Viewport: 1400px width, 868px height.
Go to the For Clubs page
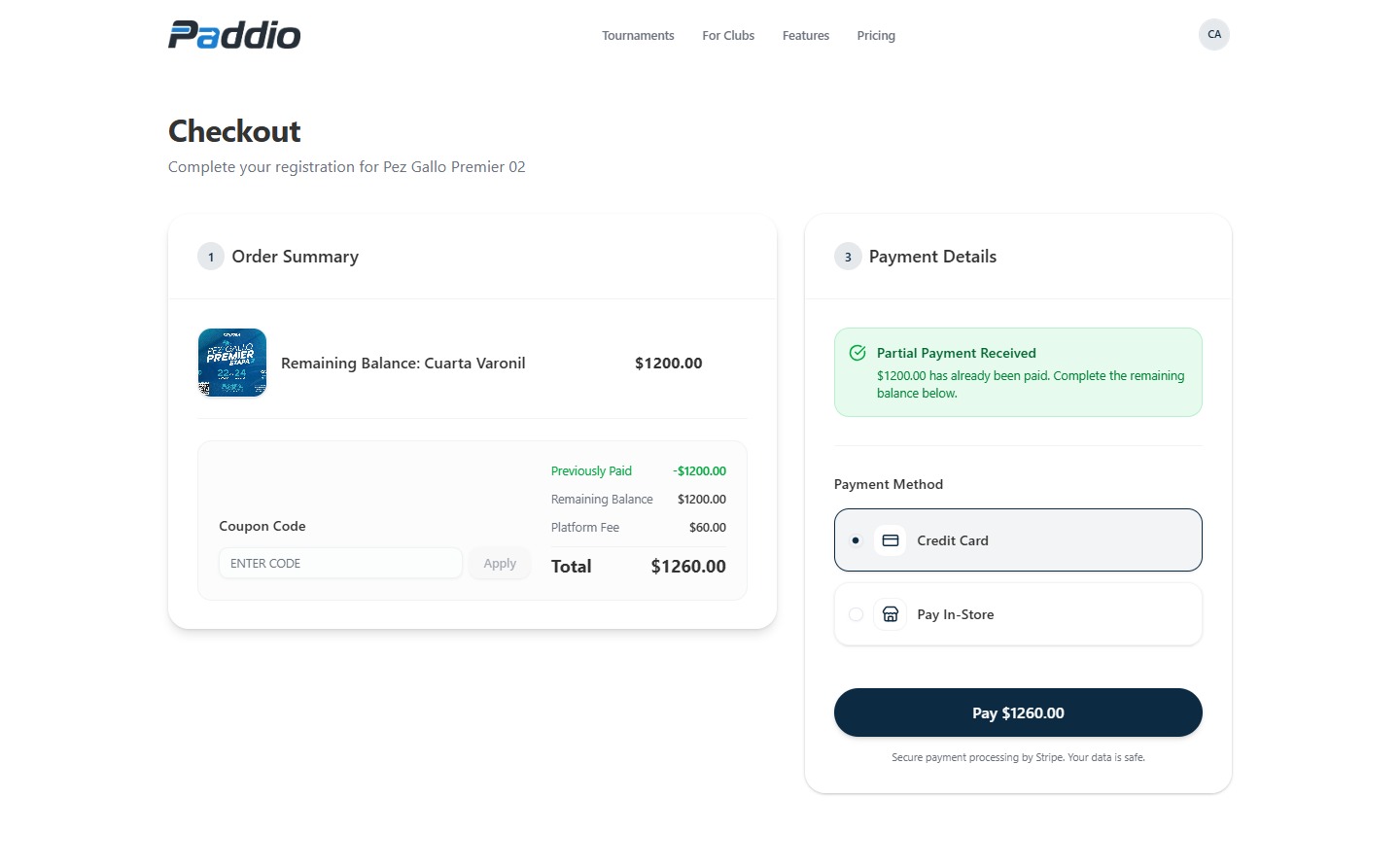[728, 35]
